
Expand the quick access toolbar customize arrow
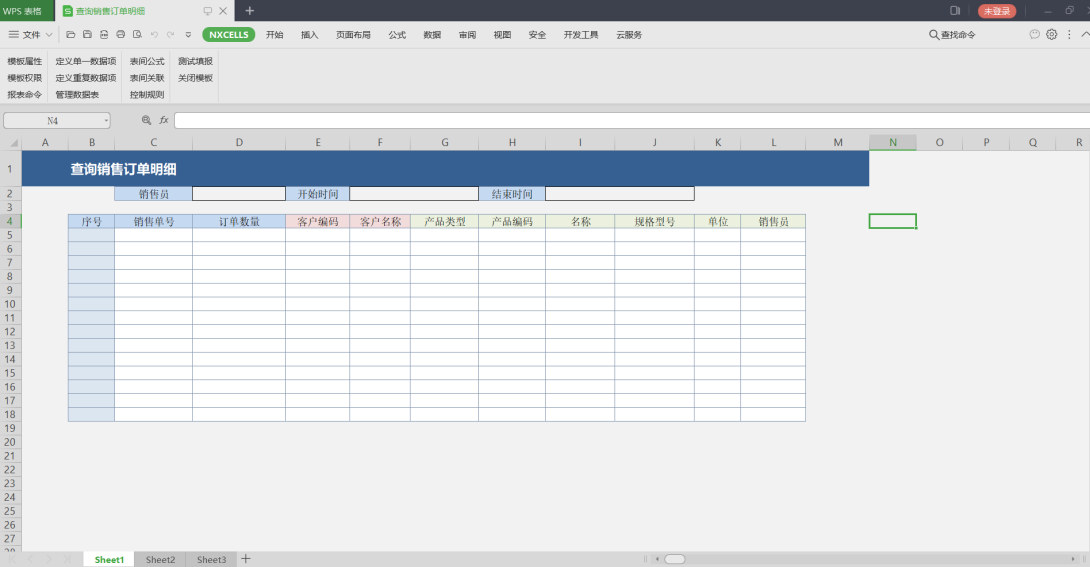(x=188, y=35)
